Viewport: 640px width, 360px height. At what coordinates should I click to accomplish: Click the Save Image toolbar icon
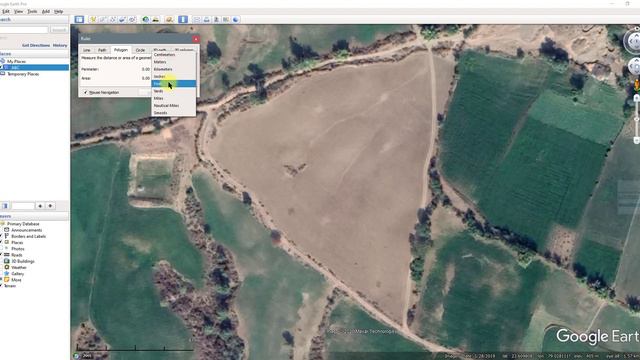coord(216,20)
